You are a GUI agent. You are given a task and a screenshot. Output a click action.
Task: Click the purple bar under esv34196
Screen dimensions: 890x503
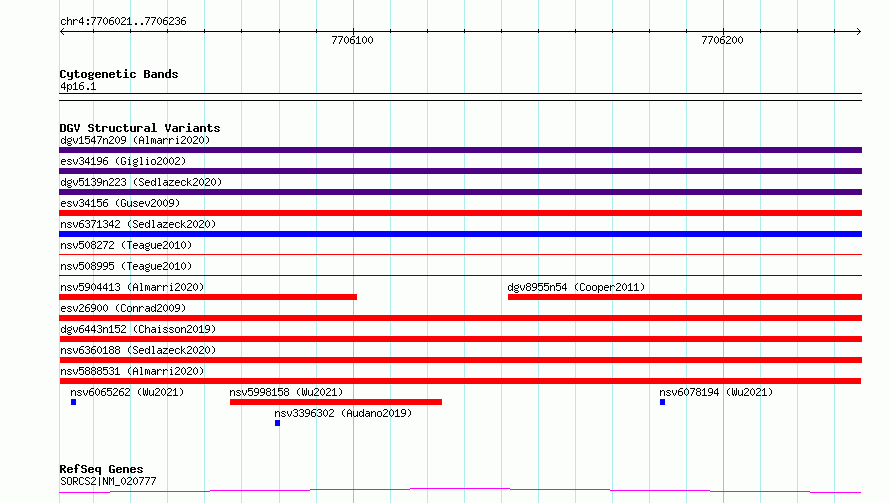pos(460,171)
